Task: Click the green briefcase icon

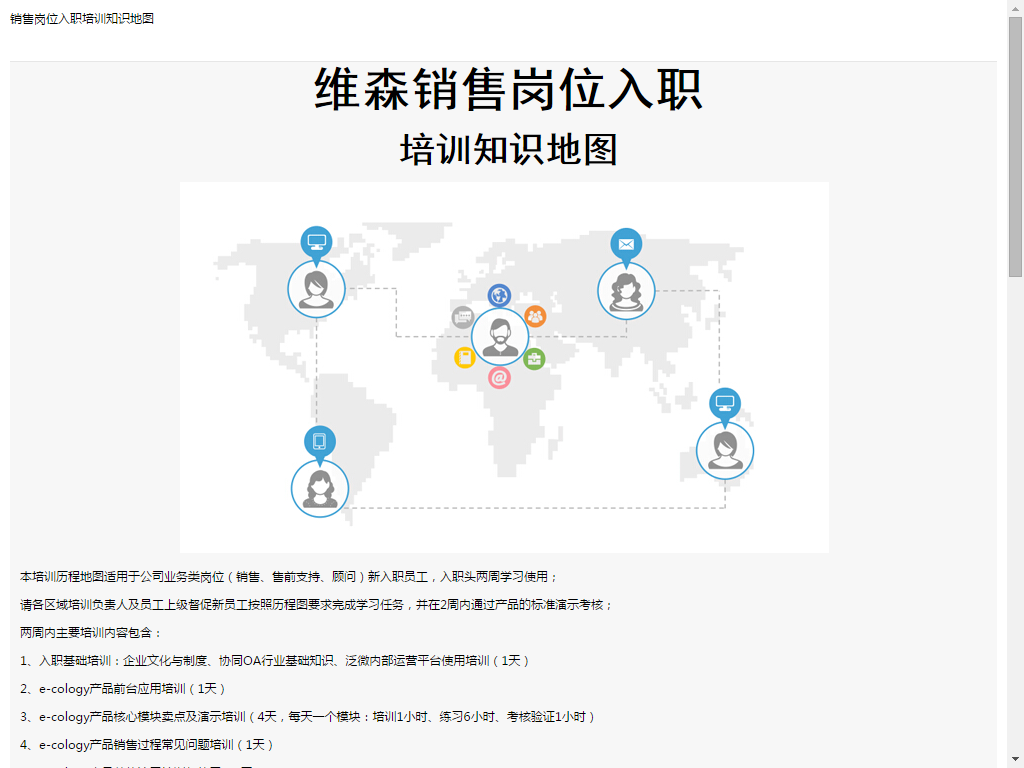Action: [x=534, y=359]
